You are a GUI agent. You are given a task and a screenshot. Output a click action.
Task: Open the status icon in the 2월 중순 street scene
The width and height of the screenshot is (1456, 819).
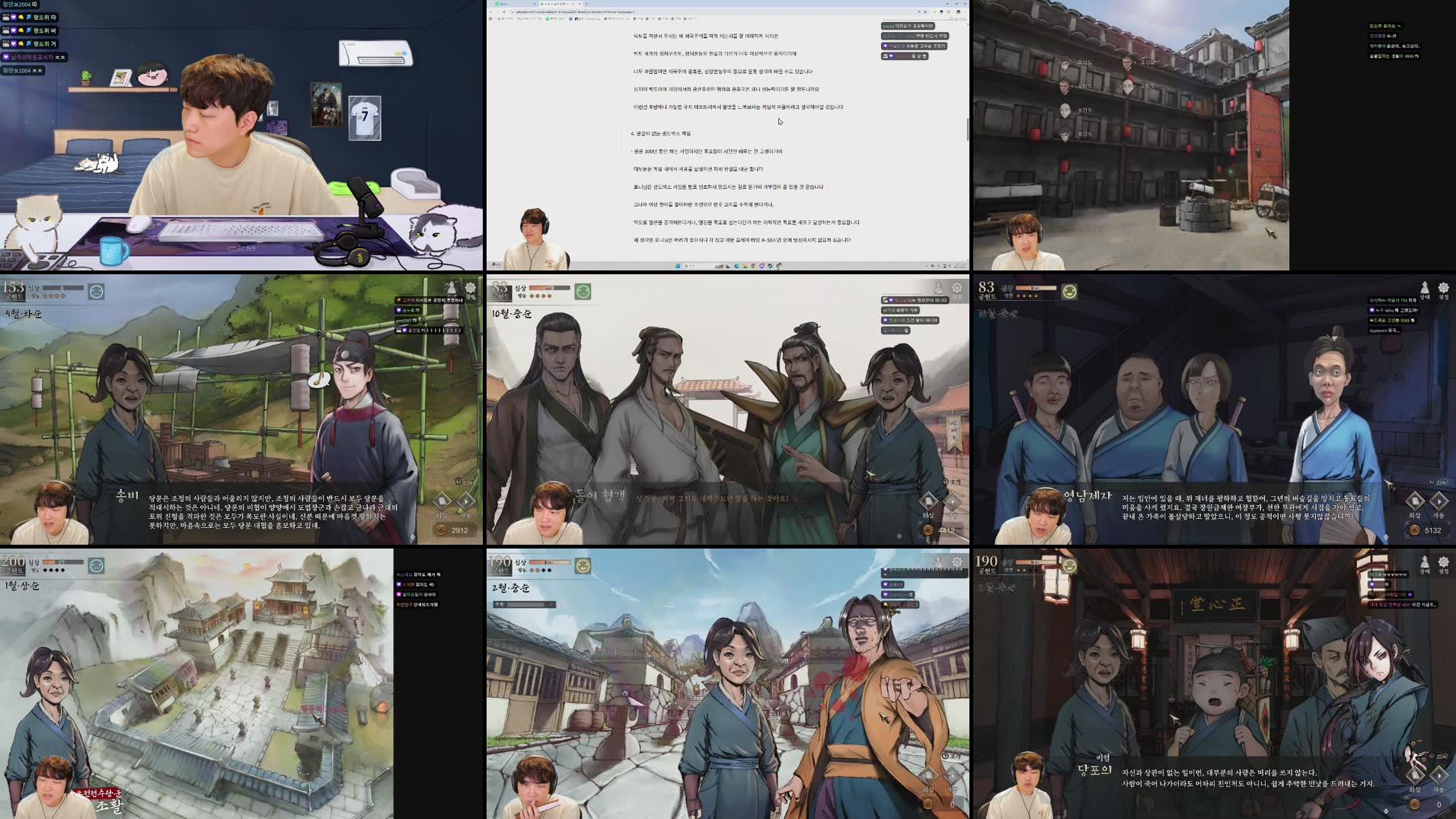938,563
